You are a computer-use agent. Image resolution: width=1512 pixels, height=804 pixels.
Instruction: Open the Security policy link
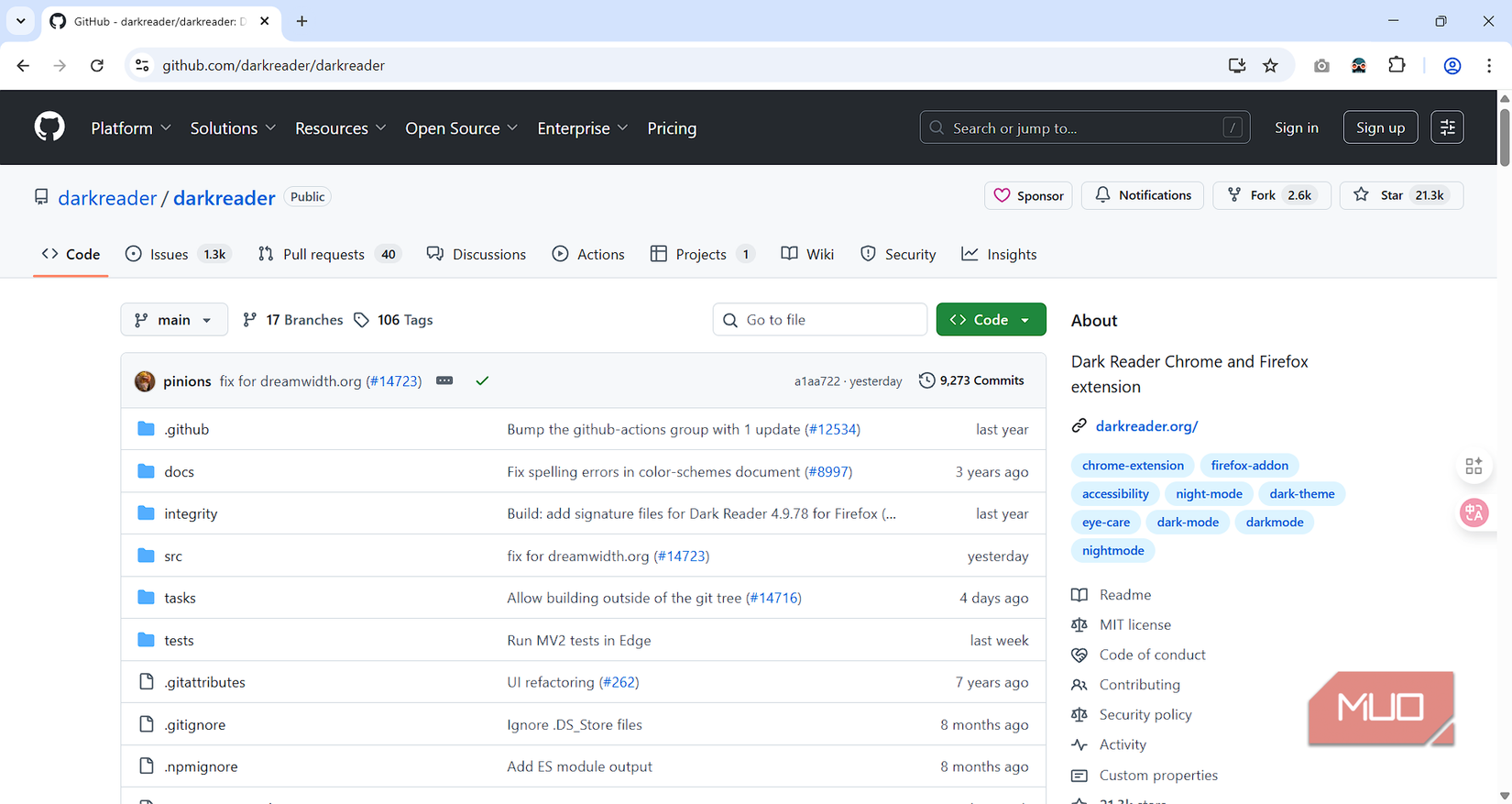(x=1145, y=715)
